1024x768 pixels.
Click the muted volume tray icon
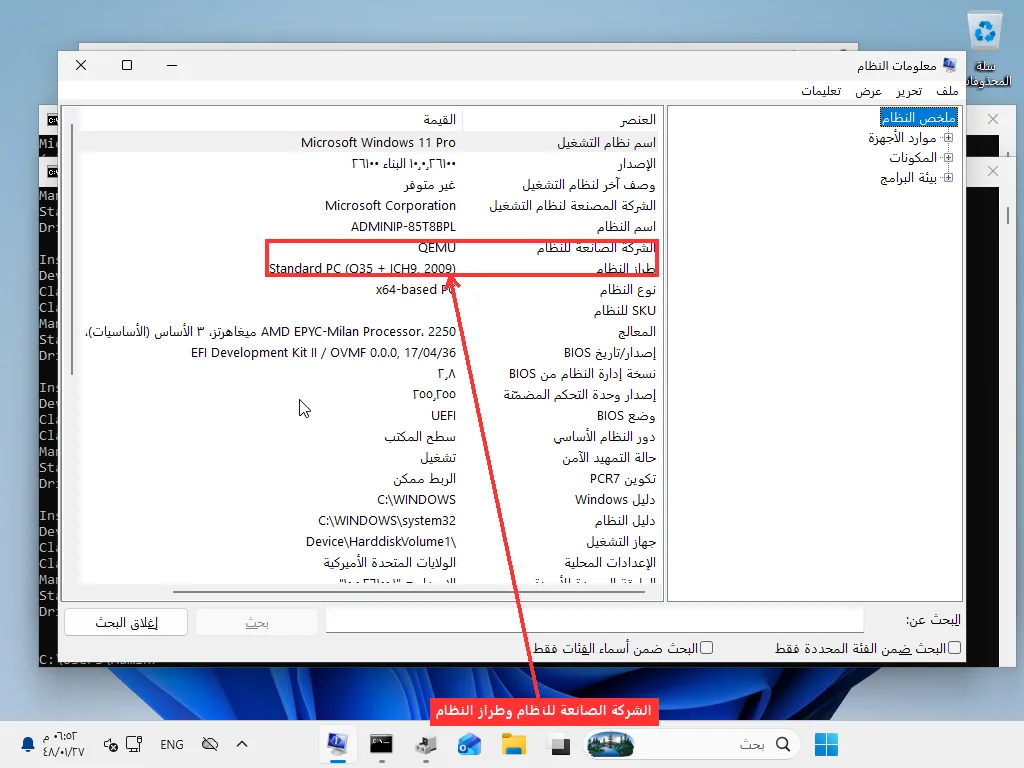111,744
